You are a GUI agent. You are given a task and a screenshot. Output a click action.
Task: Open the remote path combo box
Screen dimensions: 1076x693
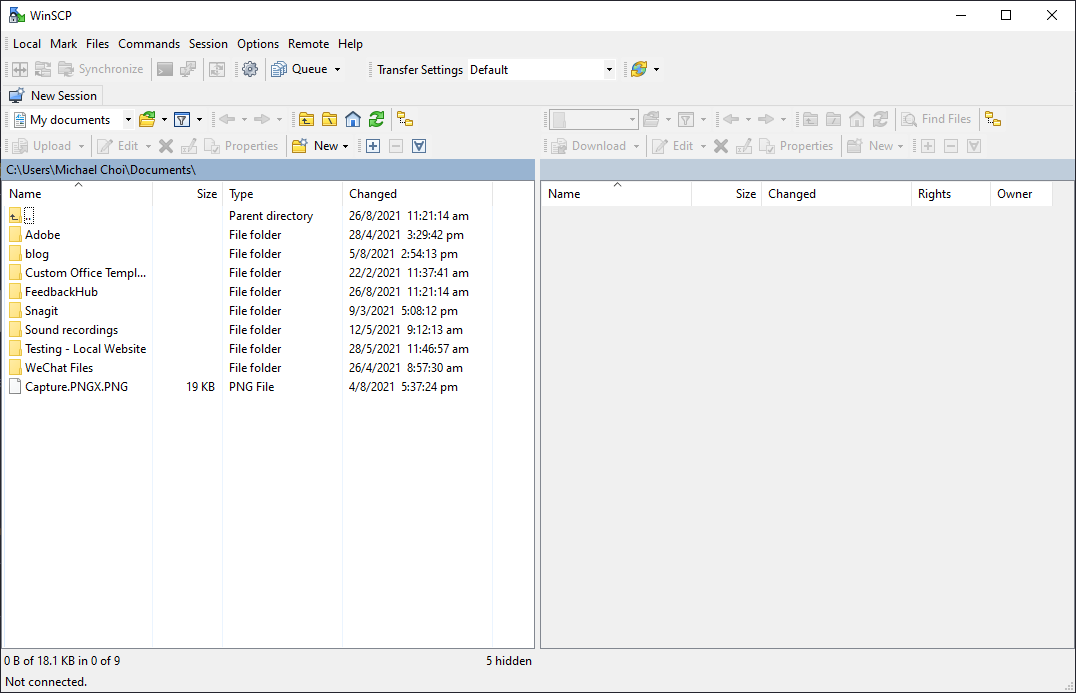(x=594, y=119)
